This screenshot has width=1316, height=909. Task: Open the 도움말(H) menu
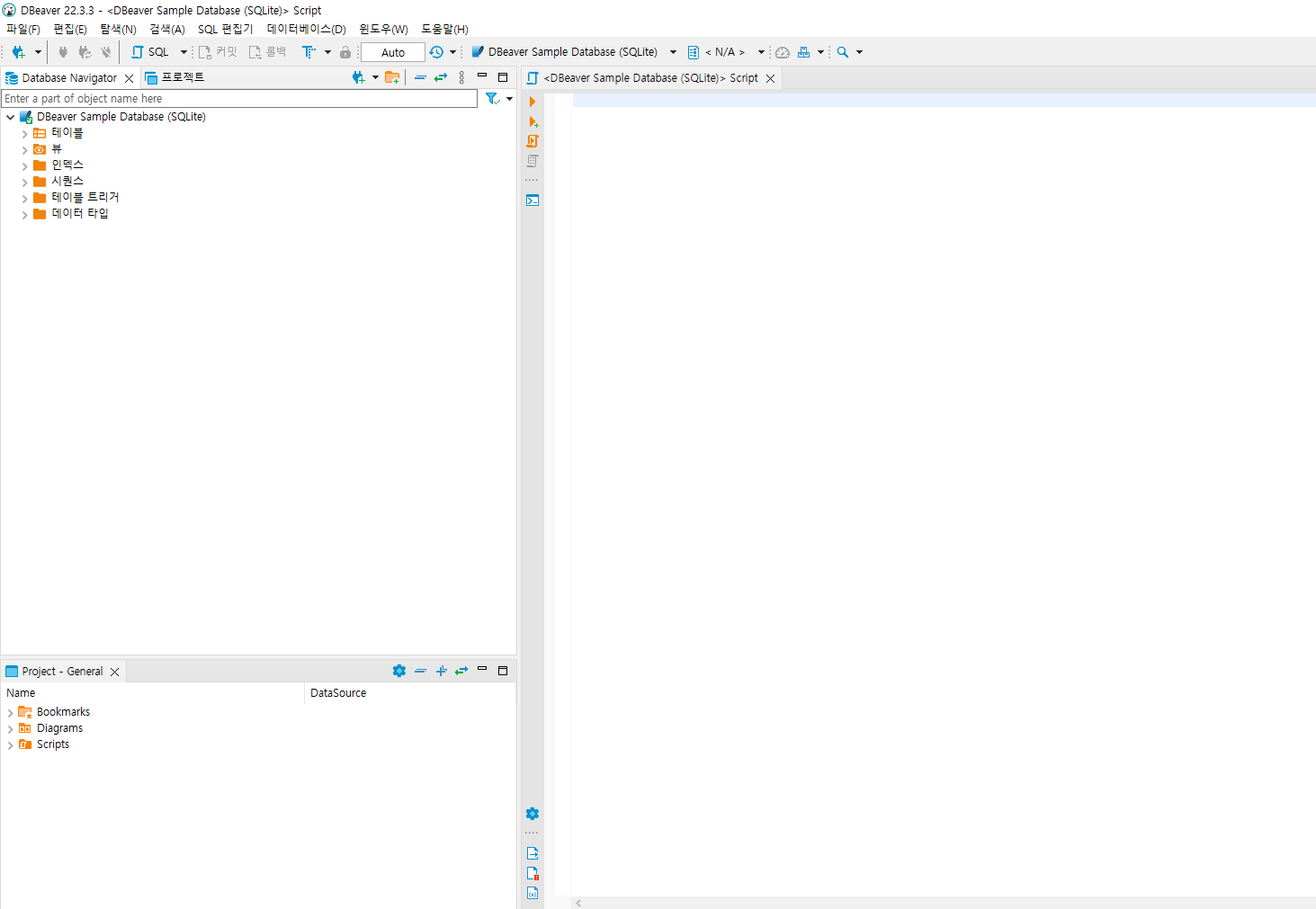pyautogui.click(x=444, y=29)
